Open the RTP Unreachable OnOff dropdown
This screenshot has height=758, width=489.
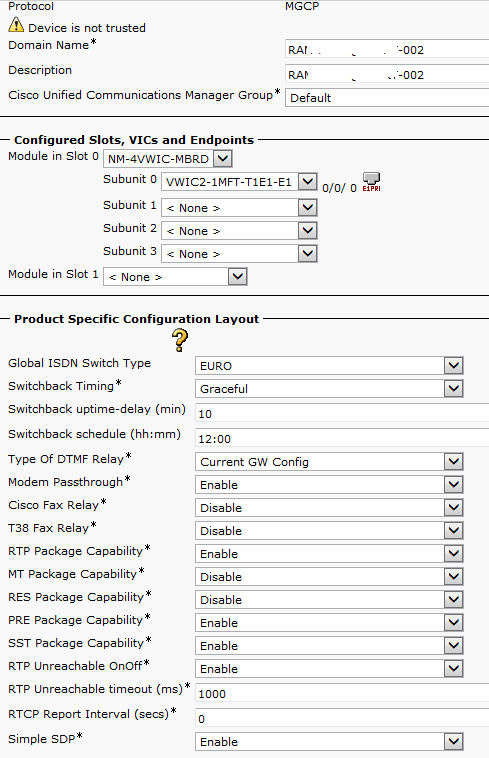(x=329, y=669)
